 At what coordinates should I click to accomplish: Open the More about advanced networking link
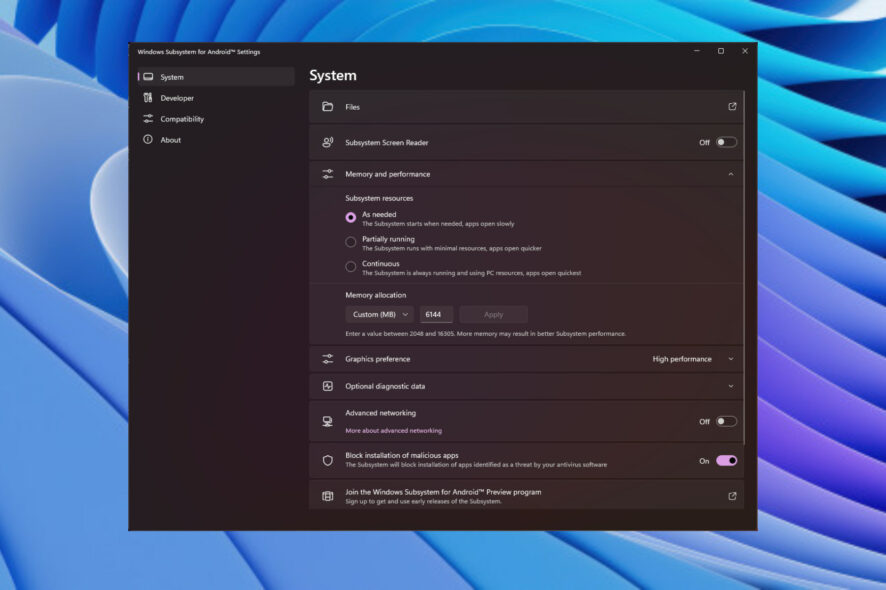click(x=394, y=431)
